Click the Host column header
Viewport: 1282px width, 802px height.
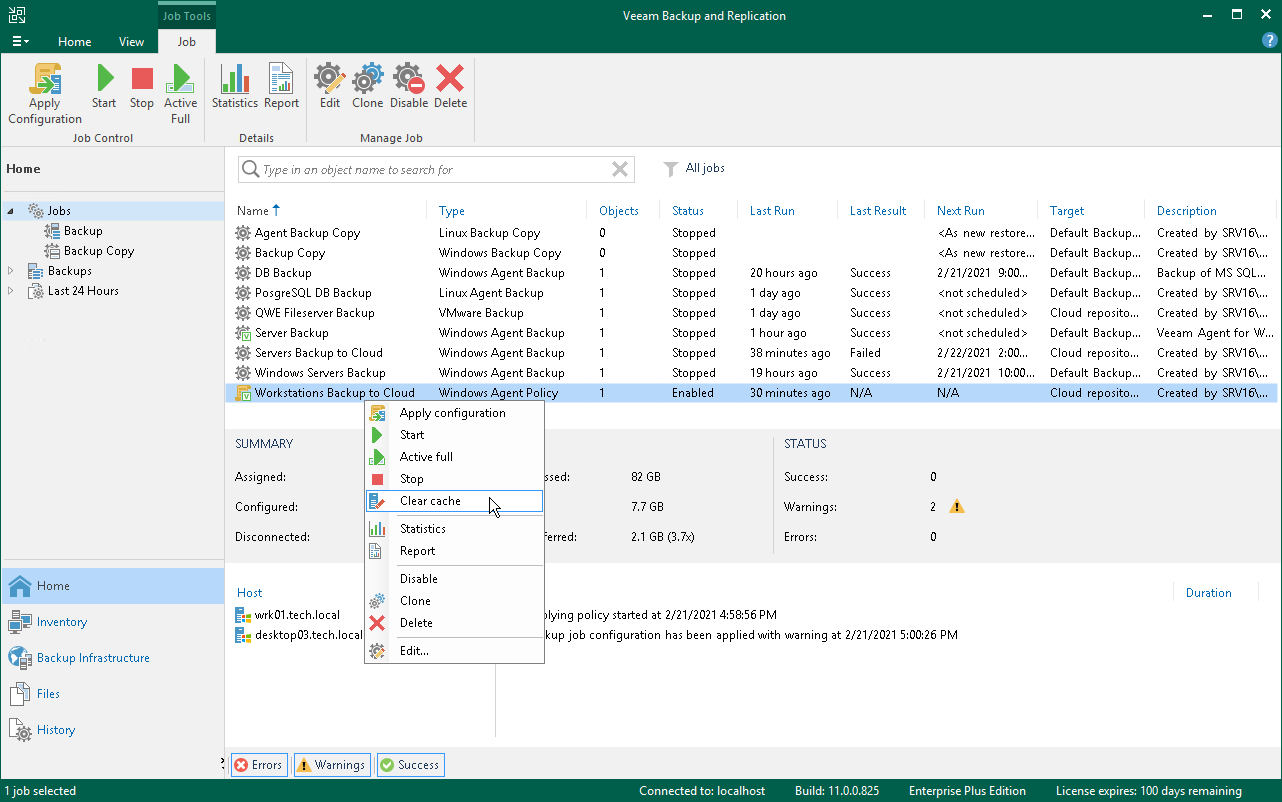[x=250, y=593]
